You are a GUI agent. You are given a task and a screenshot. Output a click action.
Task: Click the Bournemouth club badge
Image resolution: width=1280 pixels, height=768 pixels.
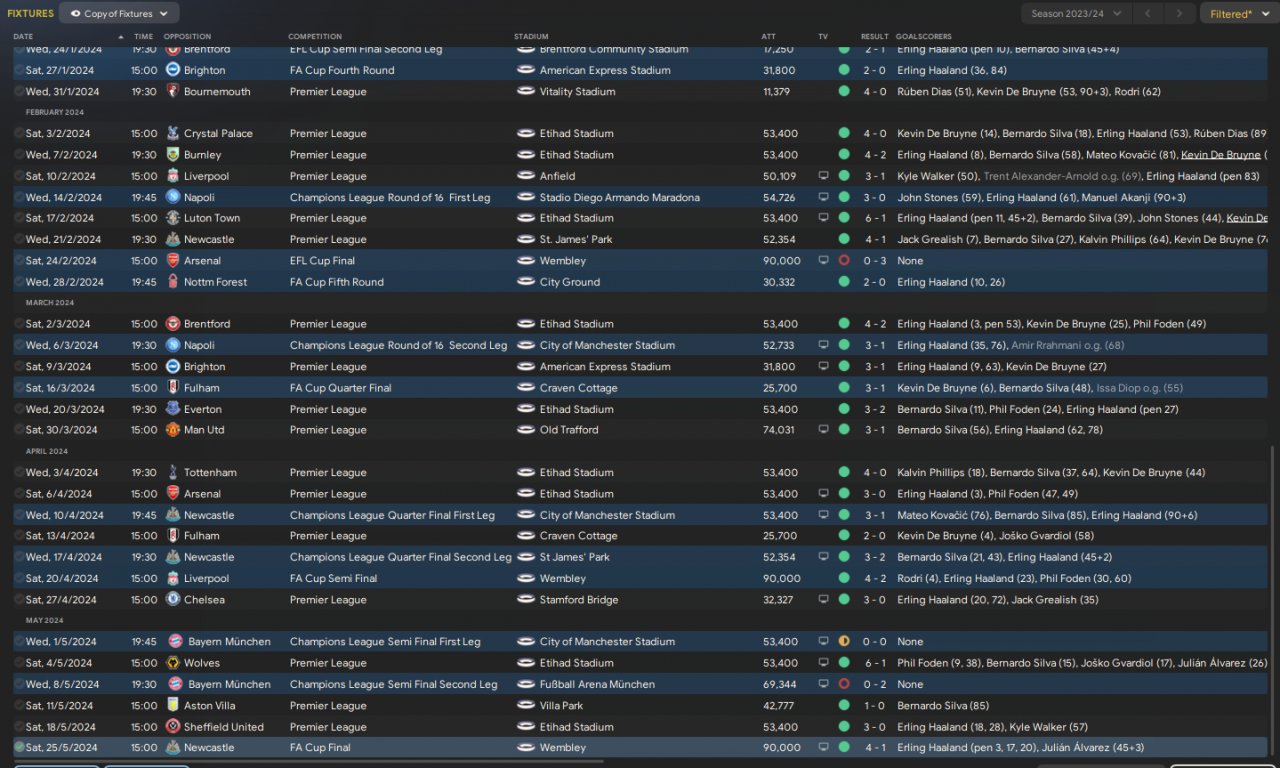coord(173,91)
